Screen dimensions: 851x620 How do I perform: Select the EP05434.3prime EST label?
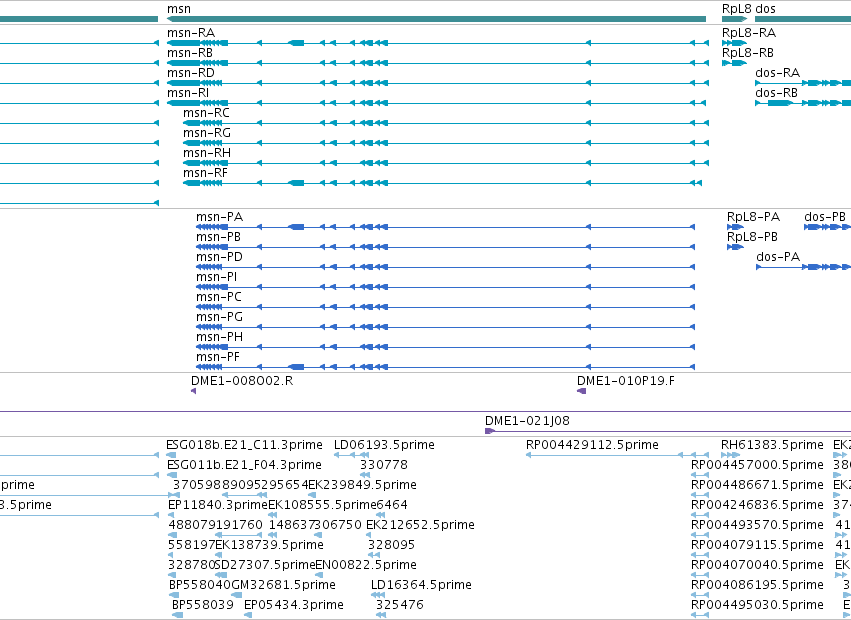point(294,605)
